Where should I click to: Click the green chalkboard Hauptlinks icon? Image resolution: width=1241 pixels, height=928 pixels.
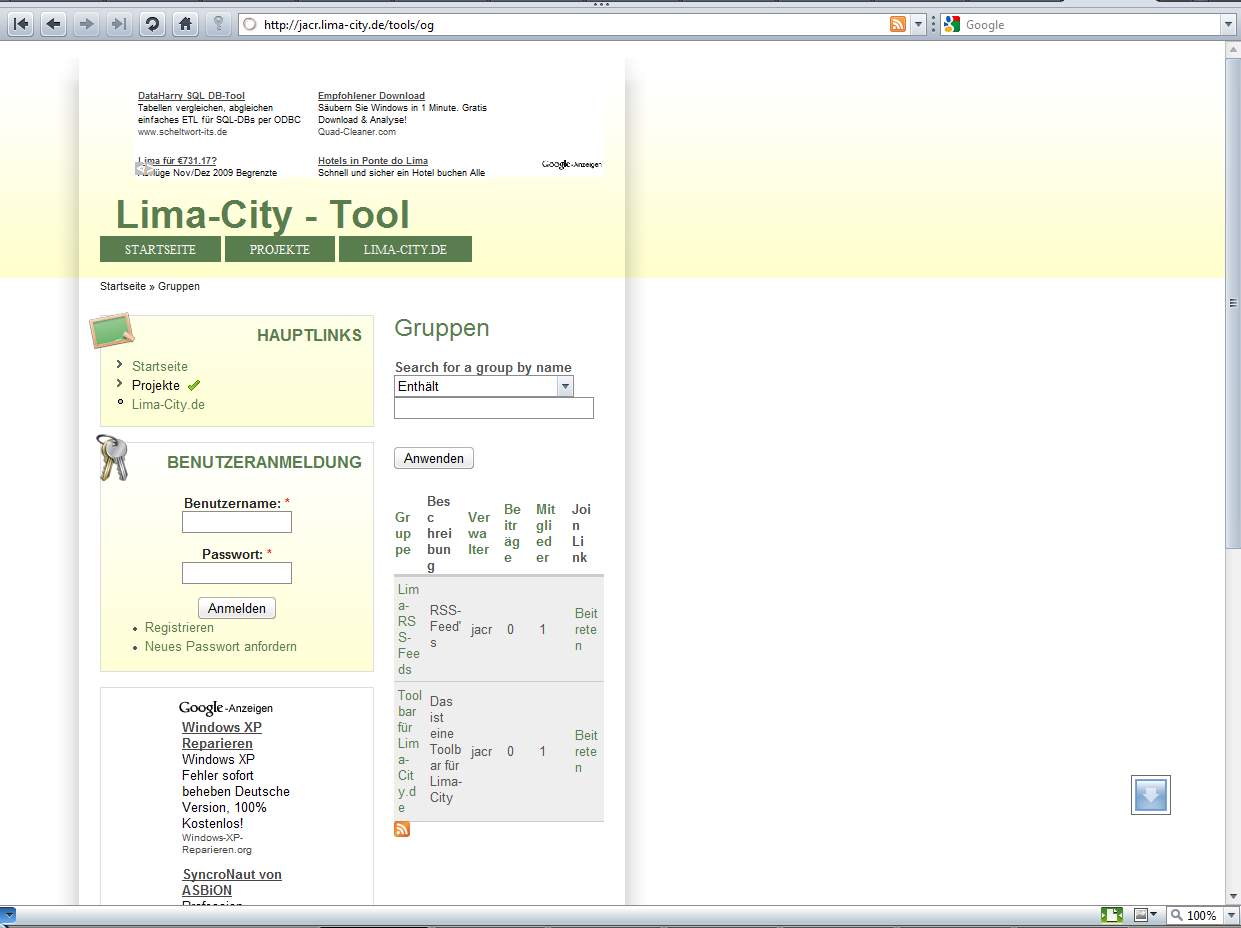(x=112, y=330)
